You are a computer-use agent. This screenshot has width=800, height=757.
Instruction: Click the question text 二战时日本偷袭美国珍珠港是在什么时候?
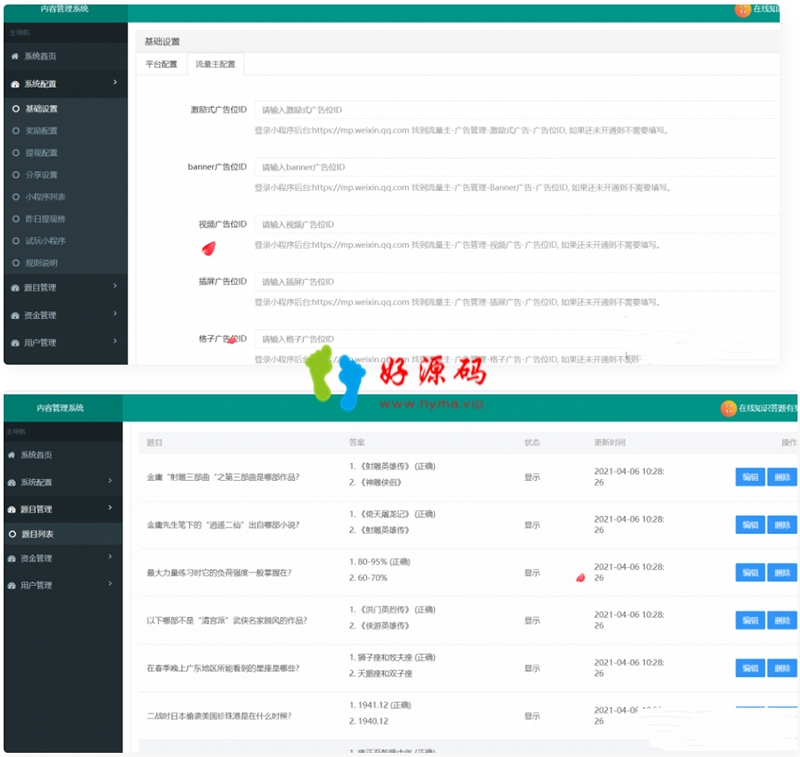(219, 716)
